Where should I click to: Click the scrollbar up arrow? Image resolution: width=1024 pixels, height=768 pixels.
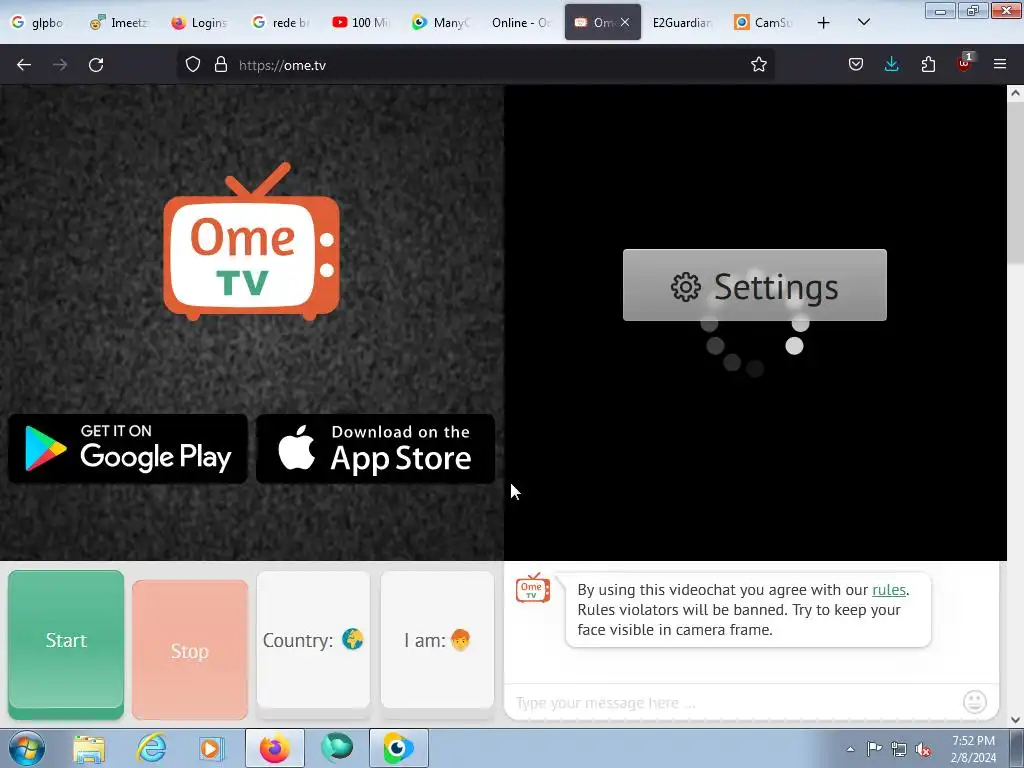point(1016,93)
